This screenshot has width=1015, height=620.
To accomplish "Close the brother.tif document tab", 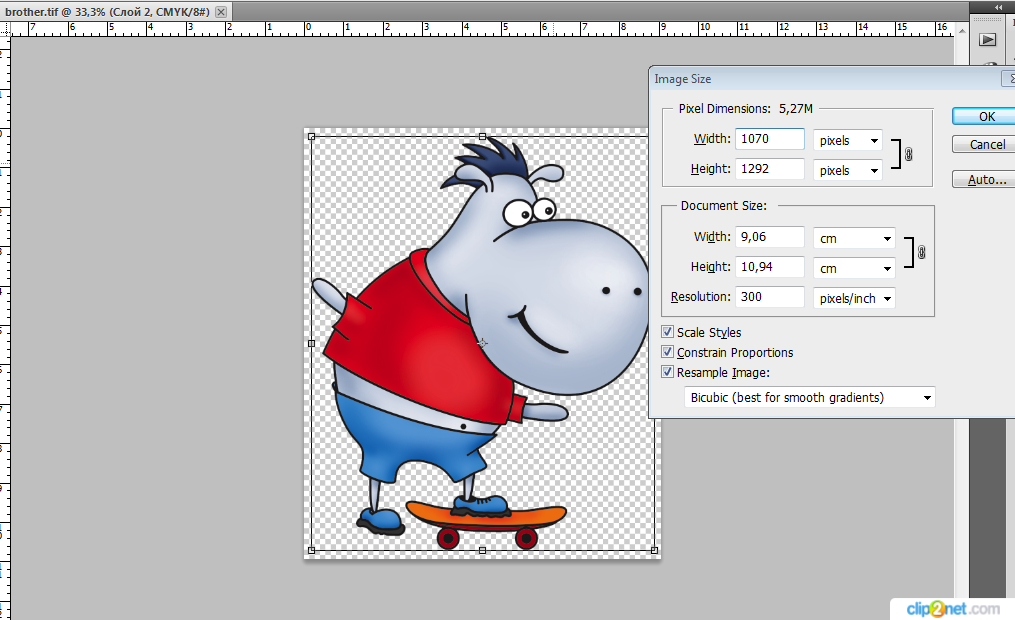I will (221, 11).
